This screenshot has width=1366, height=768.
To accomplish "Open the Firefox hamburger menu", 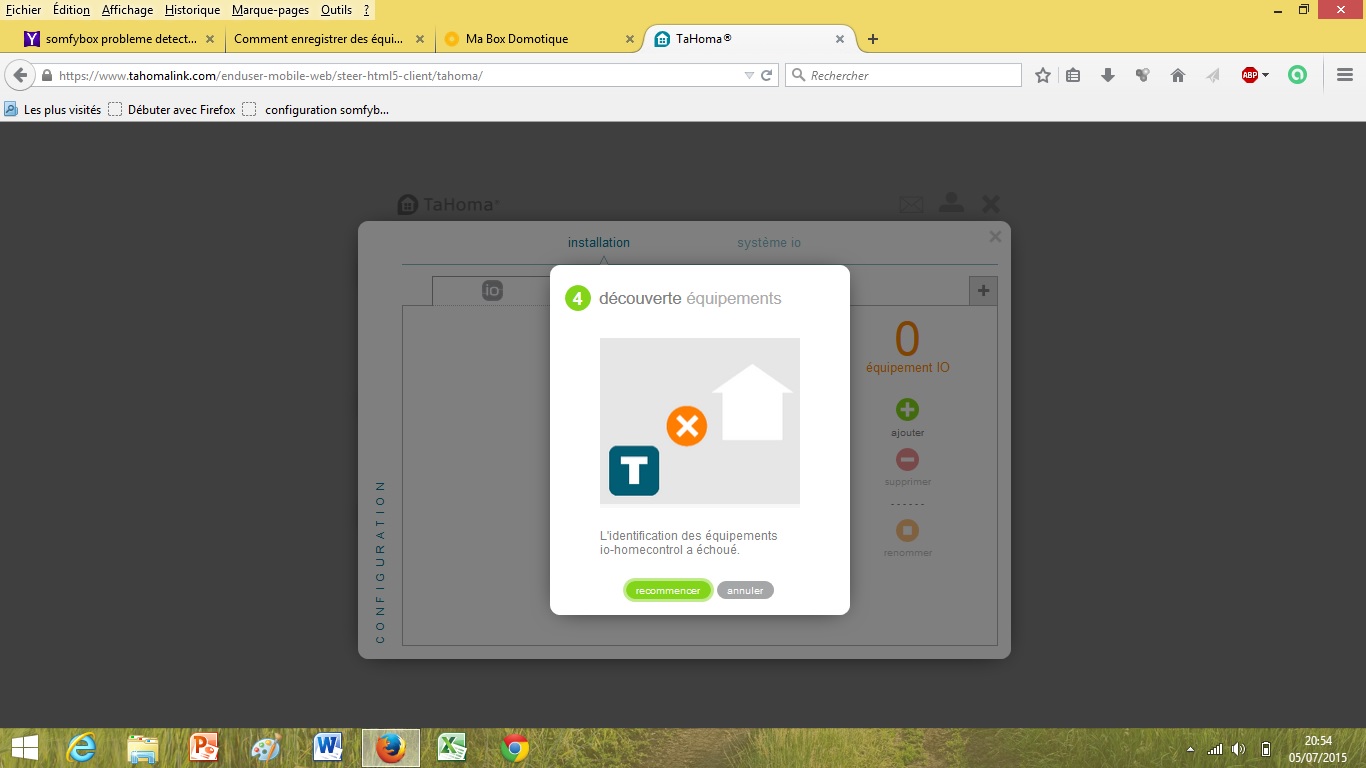I will (1344, 75).
